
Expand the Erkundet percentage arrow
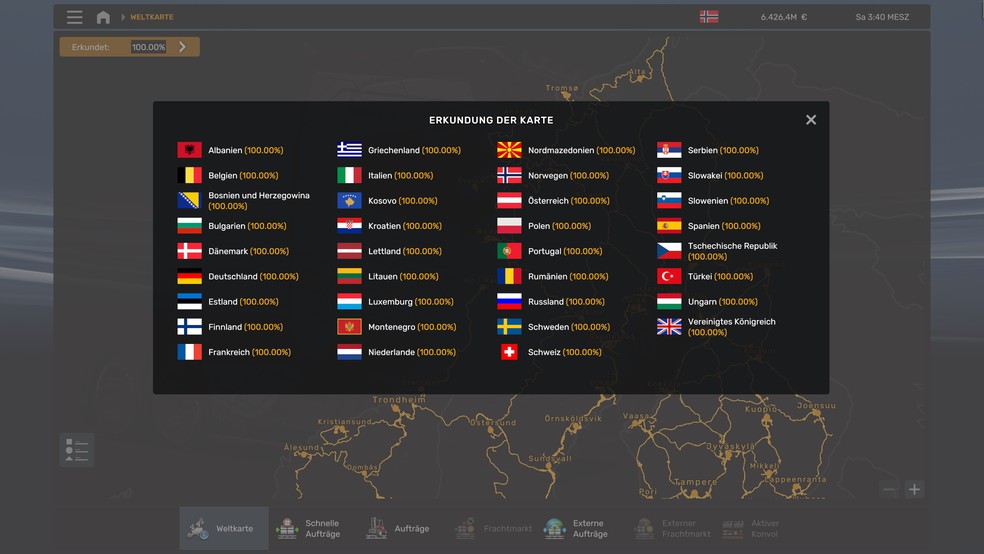(x=183, y=47)
